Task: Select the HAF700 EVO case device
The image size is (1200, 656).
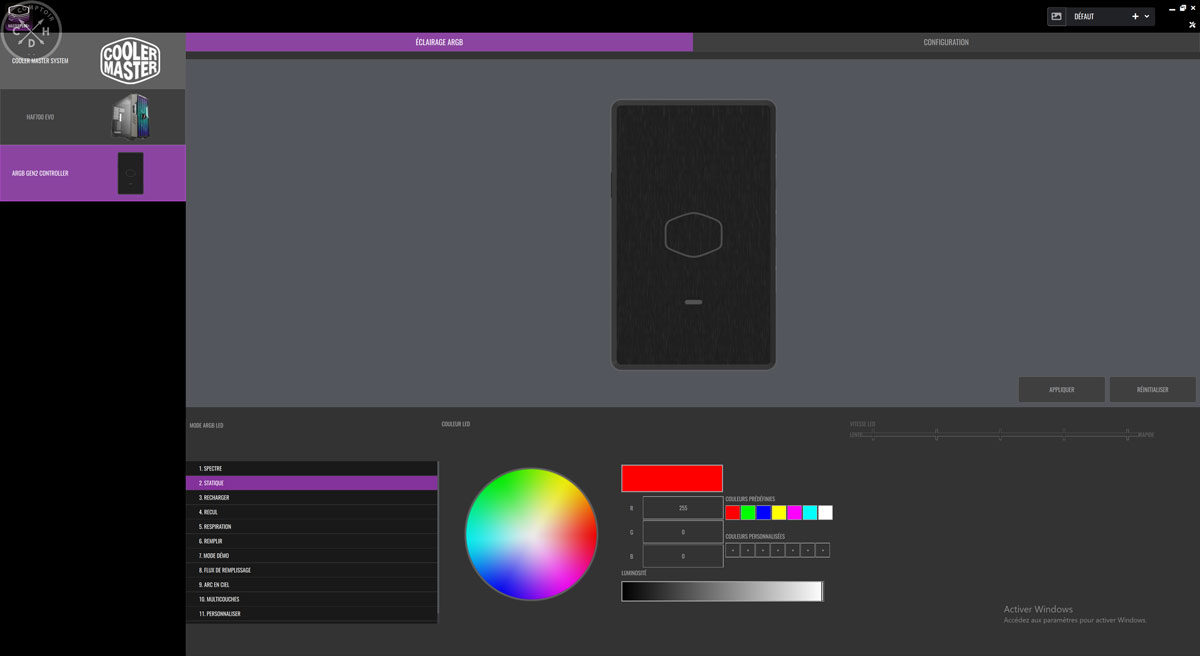Action: coord(92,117)
